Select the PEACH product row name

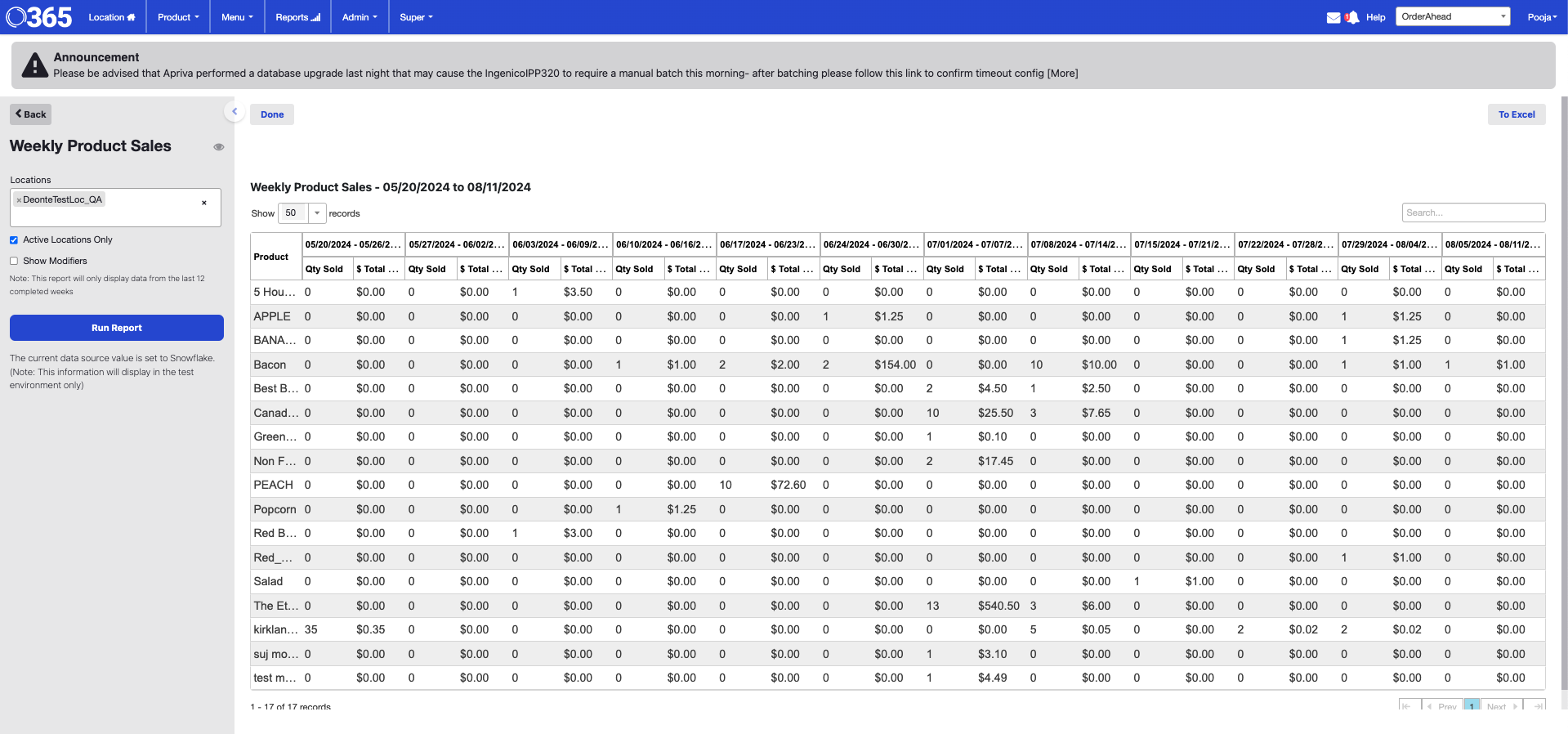tap(273, 485)
